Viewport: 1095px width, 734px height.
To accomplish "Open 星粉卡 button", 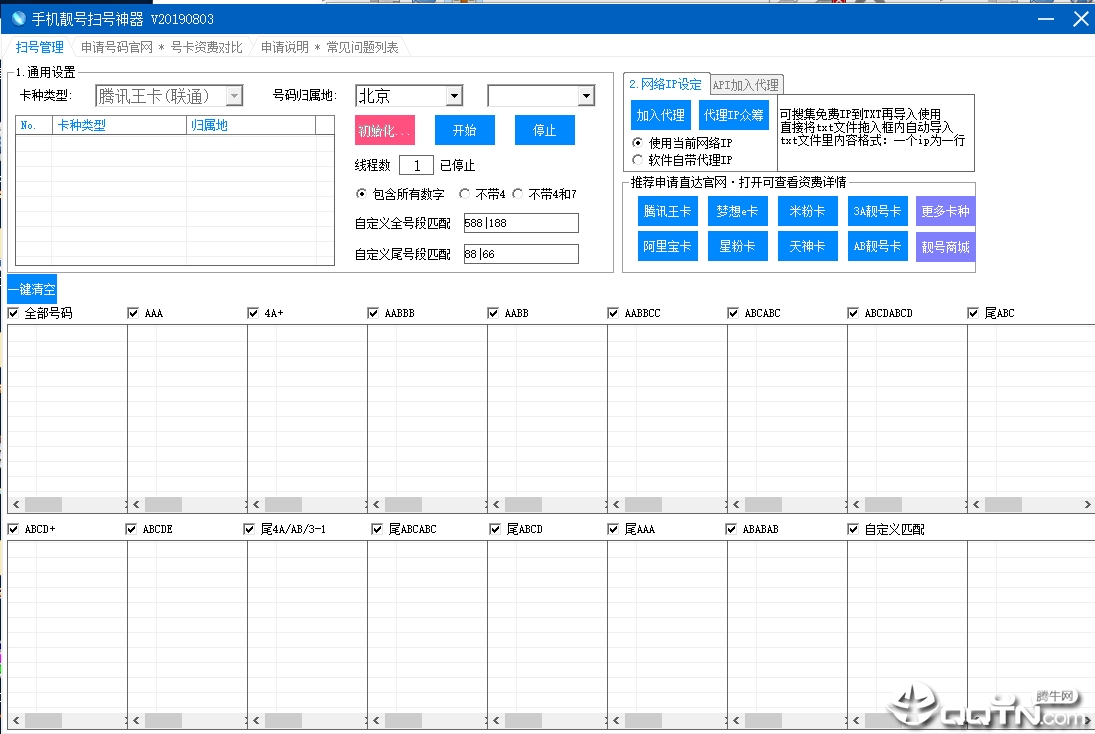I will coord(737,247).
